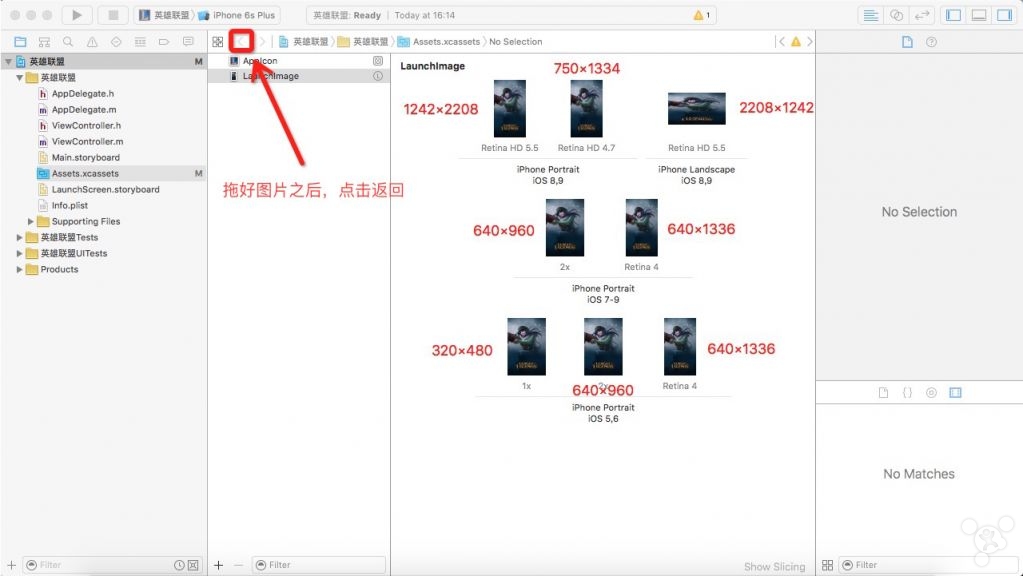Open the Issue navigator (warning triangle icon)
The width and height of the screenshot is (1023, 576).
(x=92, y=42)
